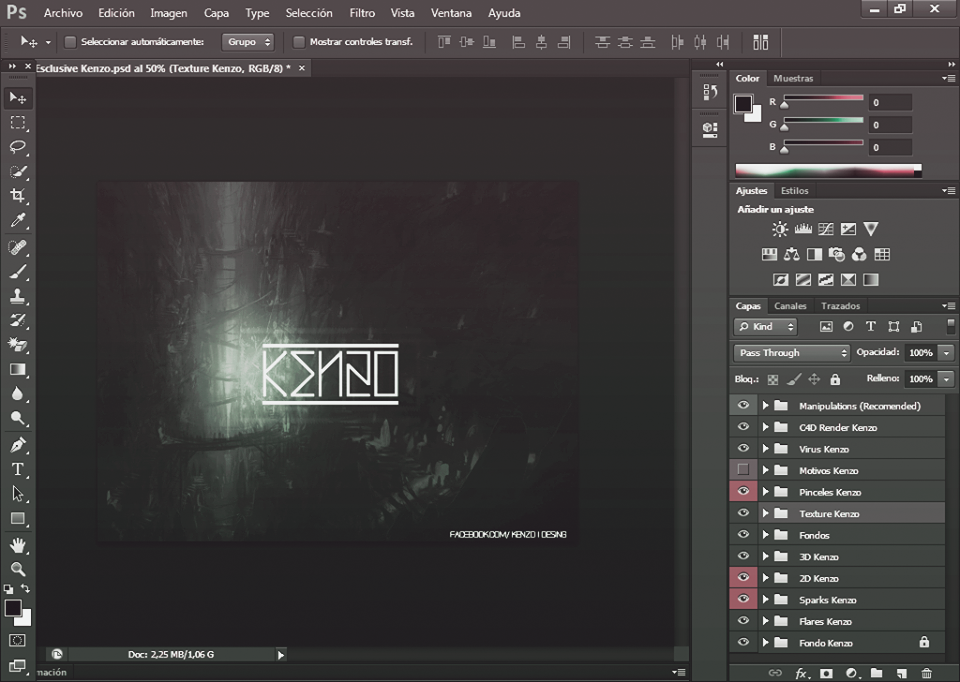Open the Filtro menu
Image resolution: width=960 pixels, height=682 pixels.
pyautogui.click(x=362, y=13)
